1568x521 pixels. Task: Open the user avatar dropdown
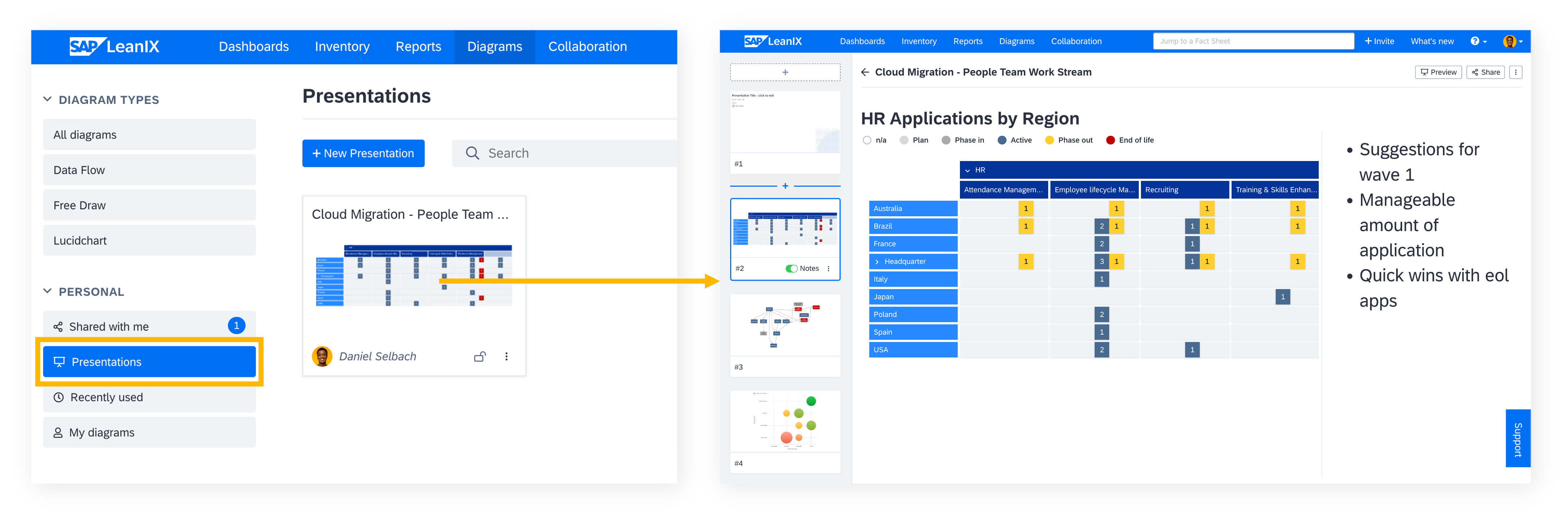click(x=1513, y=42)
